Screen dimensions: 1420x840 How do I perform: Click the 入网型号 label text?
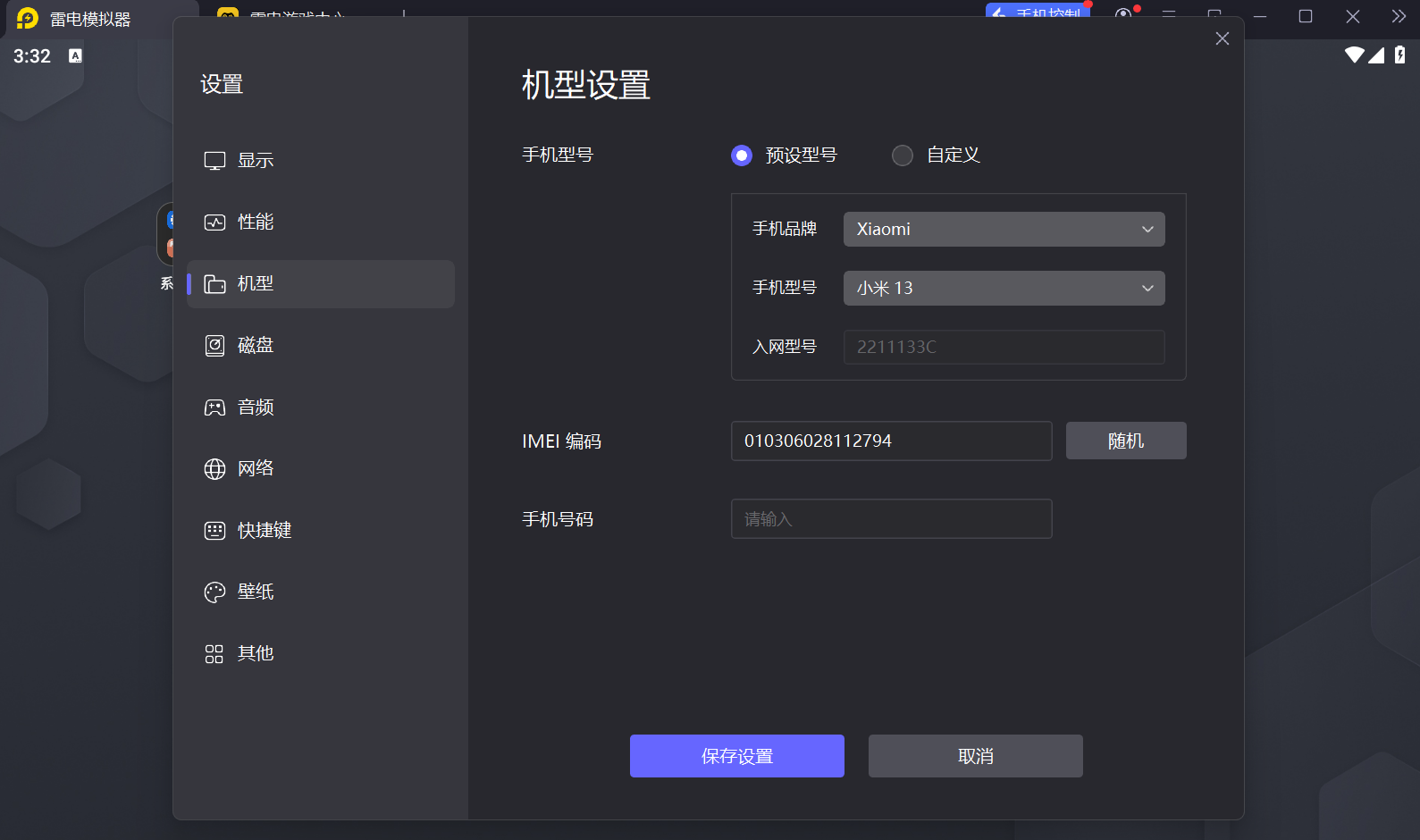[x=785, y=347]
